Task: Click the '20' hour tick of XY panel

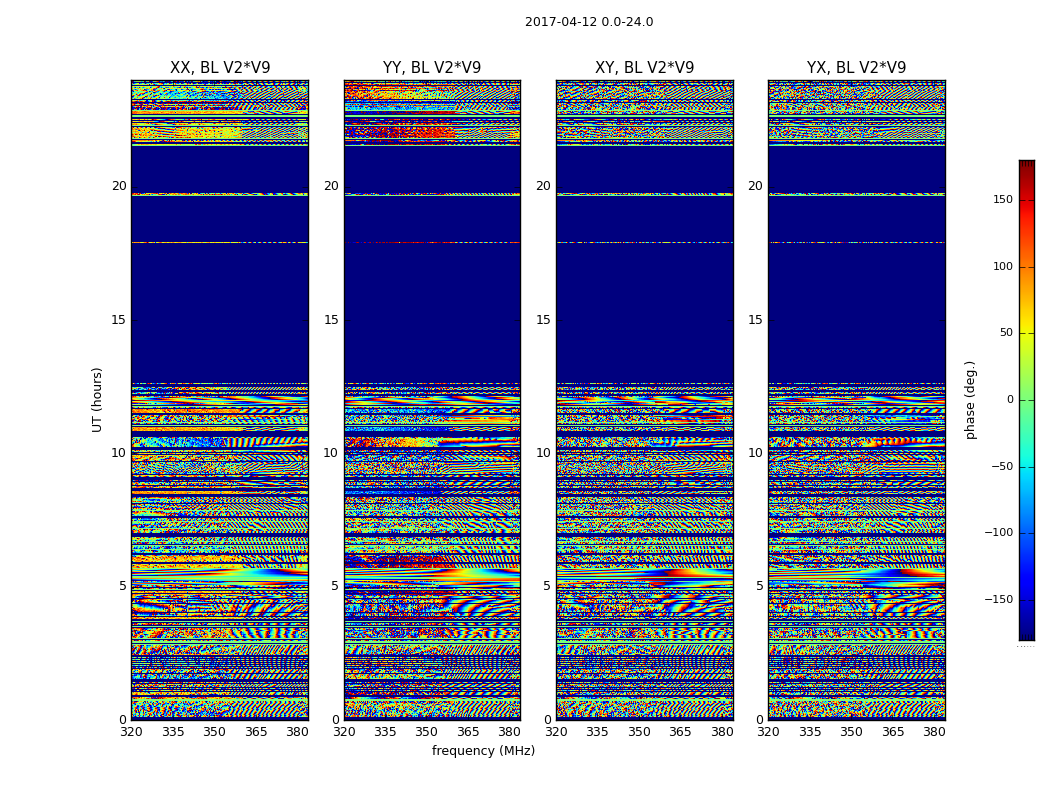Action: coord(544,185)
